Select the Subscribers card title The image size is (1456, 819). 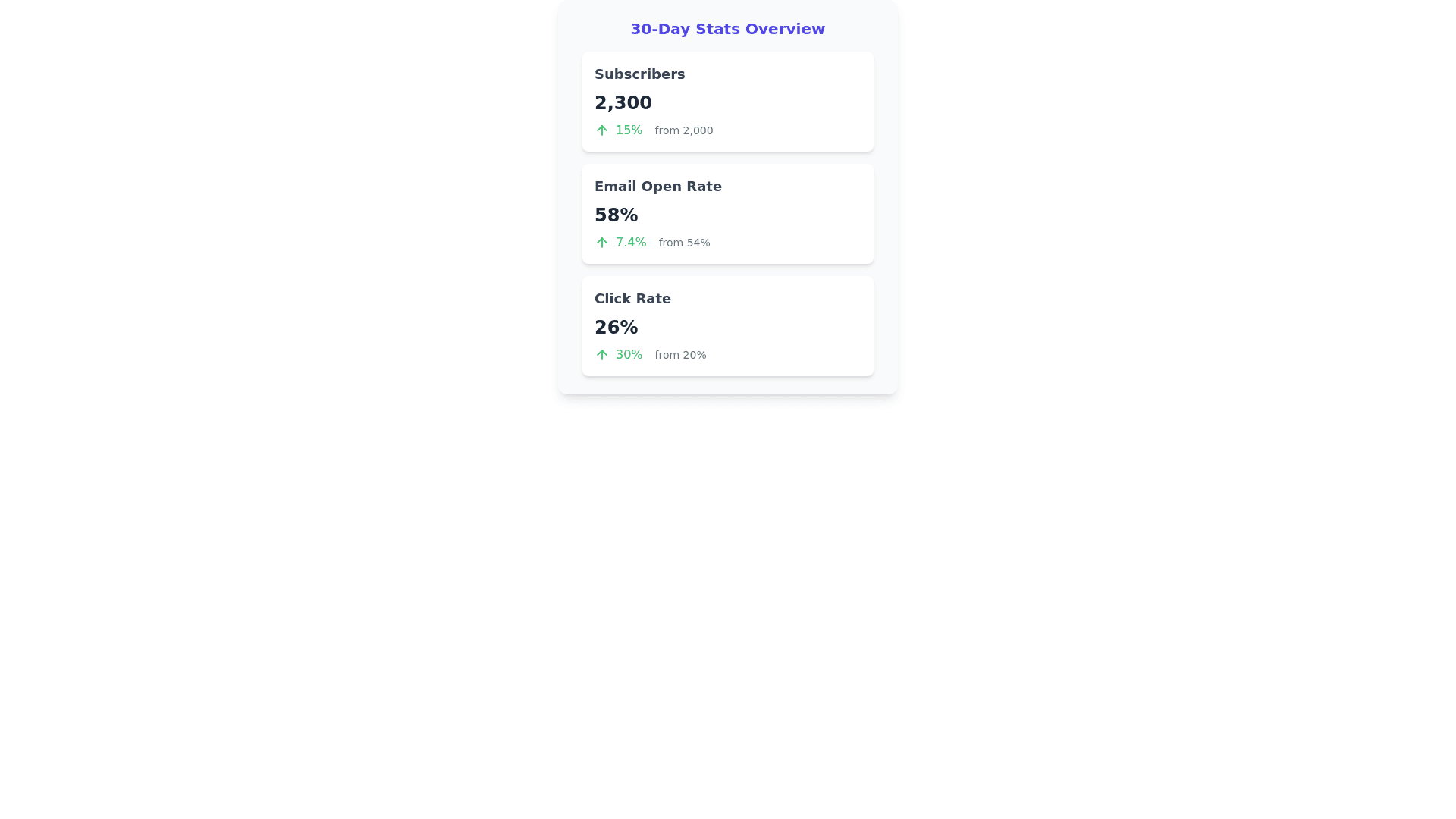point(639,74)
